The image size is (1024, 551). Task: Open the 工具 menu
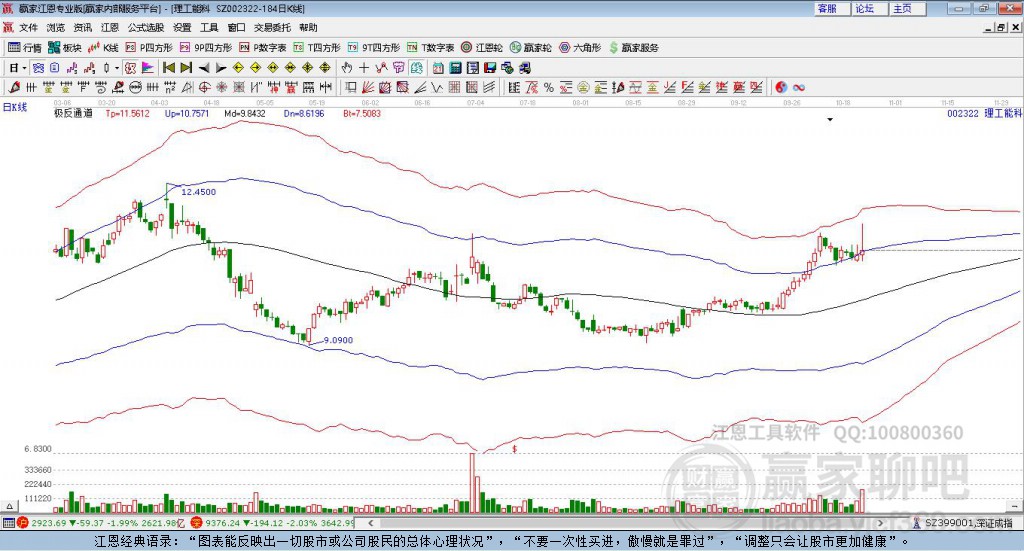point(209,27)
